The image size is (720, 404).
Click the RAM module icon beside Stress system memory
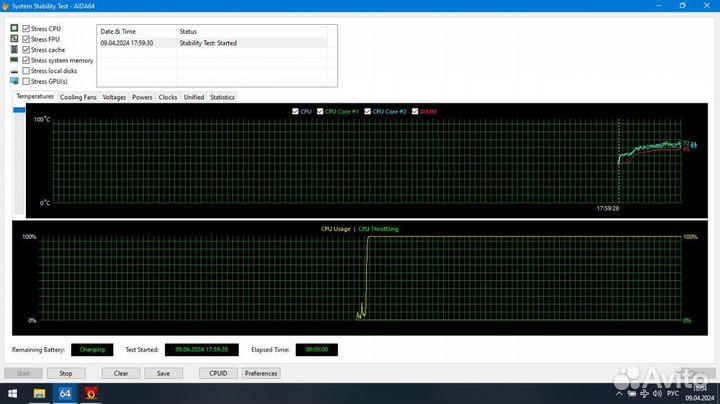[x=14, y=60]
